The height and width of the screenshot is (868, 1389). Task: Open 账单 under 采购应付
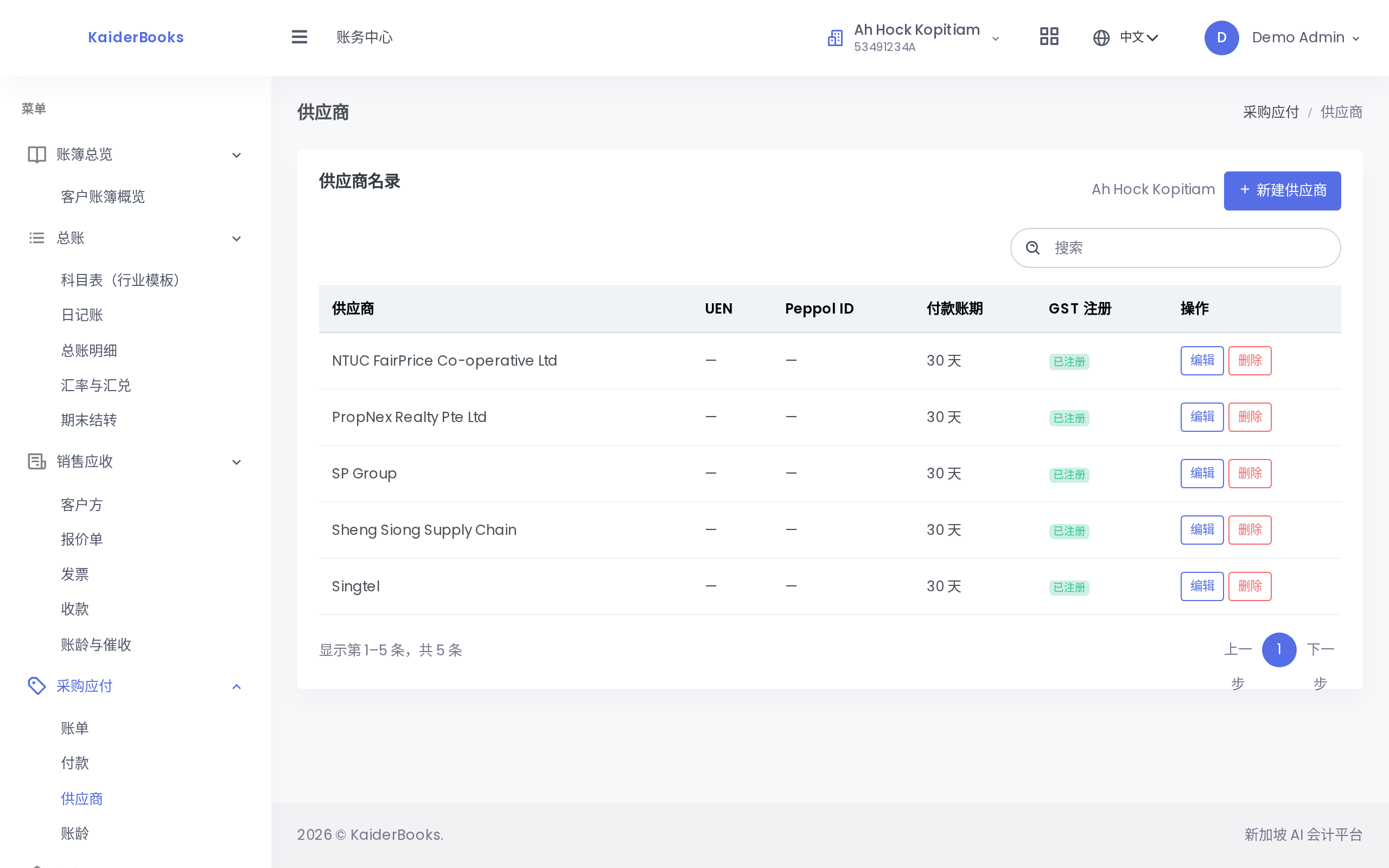pos(75,729)
